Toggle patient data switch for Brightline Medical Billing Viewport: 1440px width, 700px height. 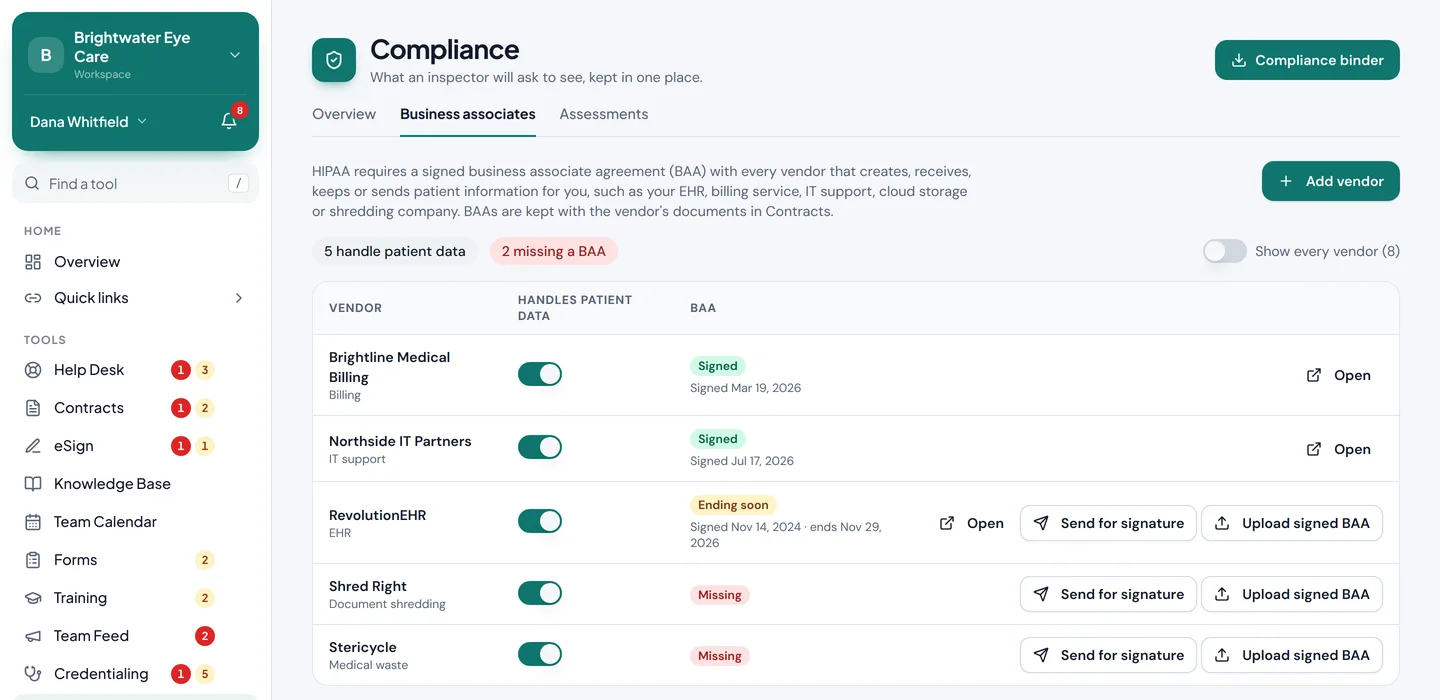tap(540, 374)
